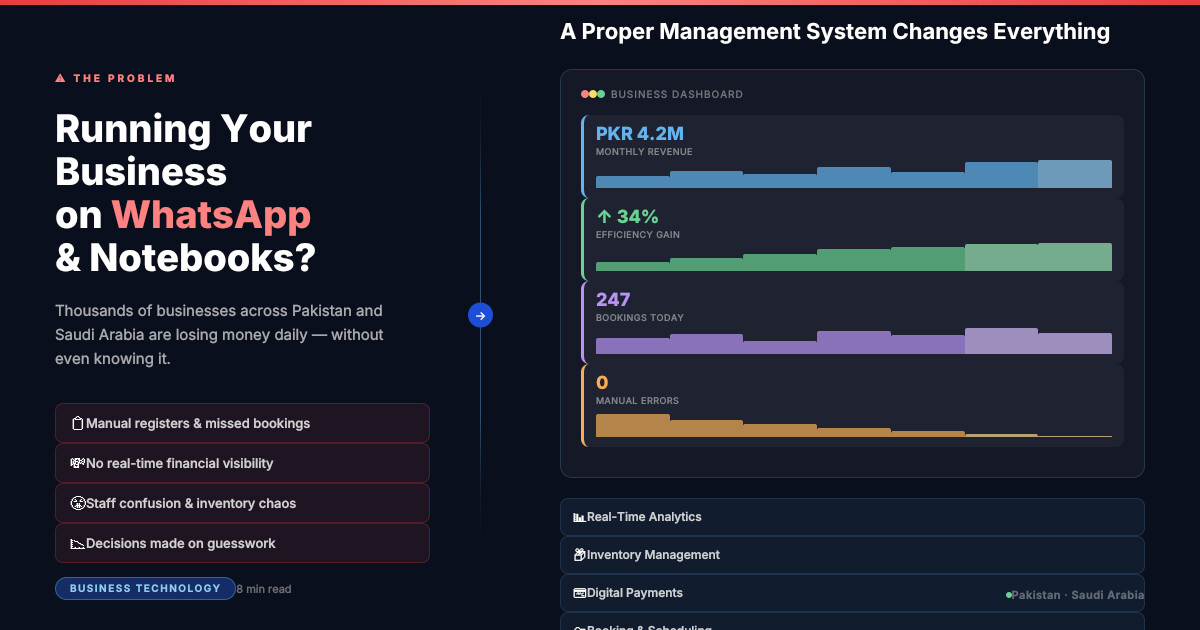Open the Inventory Management feature row
The height and width of the screenshot is (630, 1200).
pos(852,555)
